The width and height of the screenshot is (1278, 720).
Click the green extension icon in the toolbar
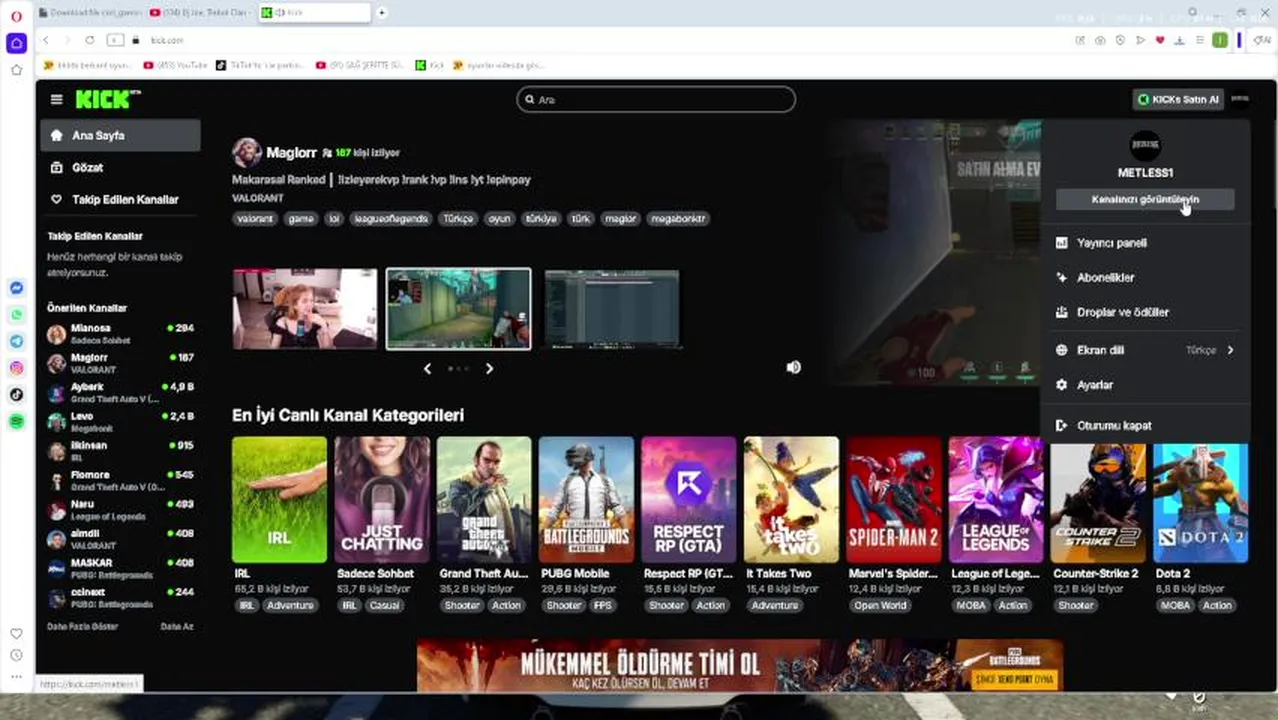click(x=1220, y=40)
